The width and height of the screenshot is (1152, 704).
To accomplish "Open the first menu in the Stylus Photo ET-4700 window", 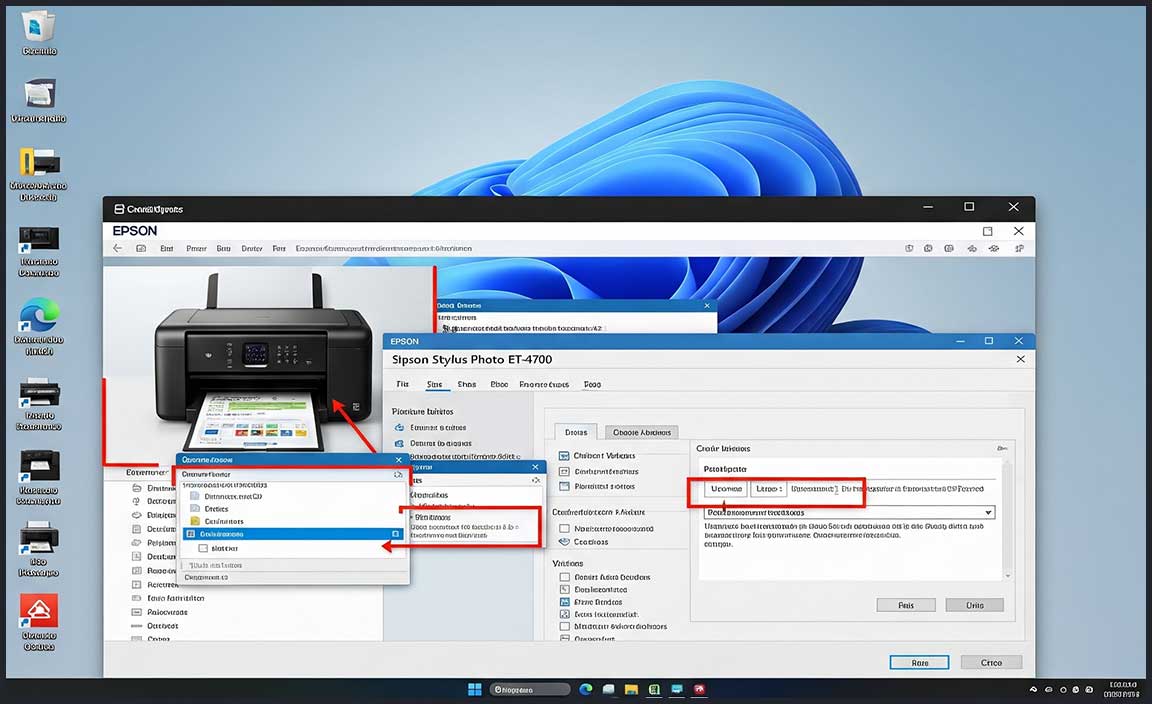I will point(402,384).
